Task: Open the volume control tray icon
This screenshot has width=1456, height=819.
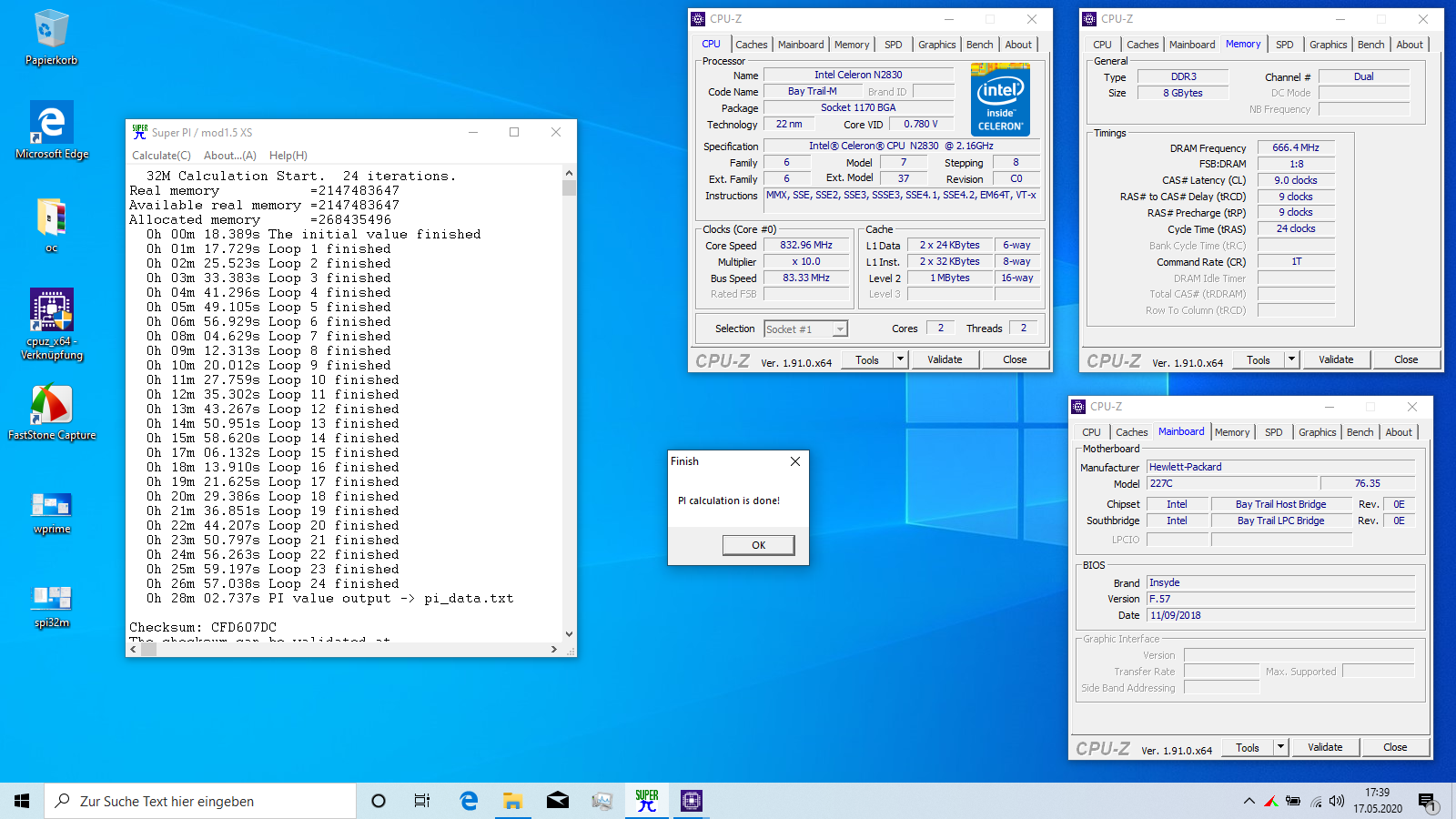Action: 1336,801
